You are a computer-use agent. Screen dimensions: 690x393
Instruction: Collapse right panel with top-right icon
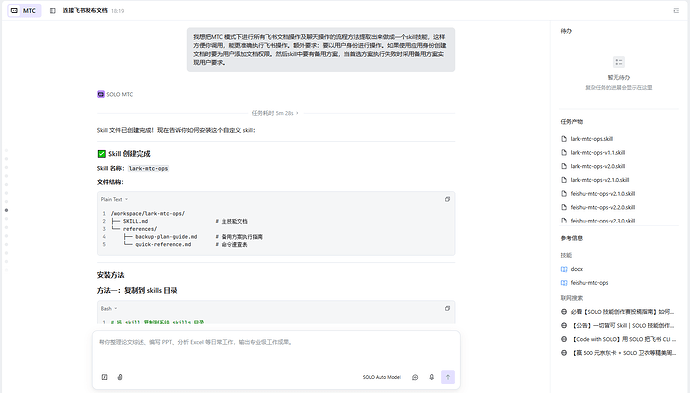676,11
